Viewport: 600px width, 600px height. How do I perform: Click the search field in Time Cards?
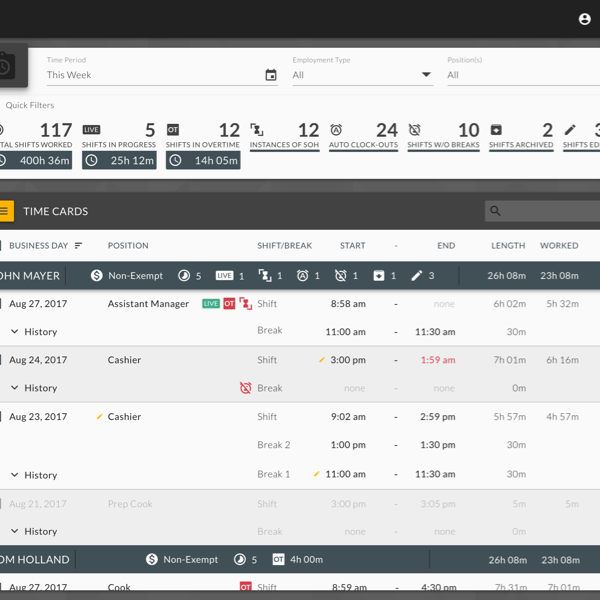[x=545, y=211]
